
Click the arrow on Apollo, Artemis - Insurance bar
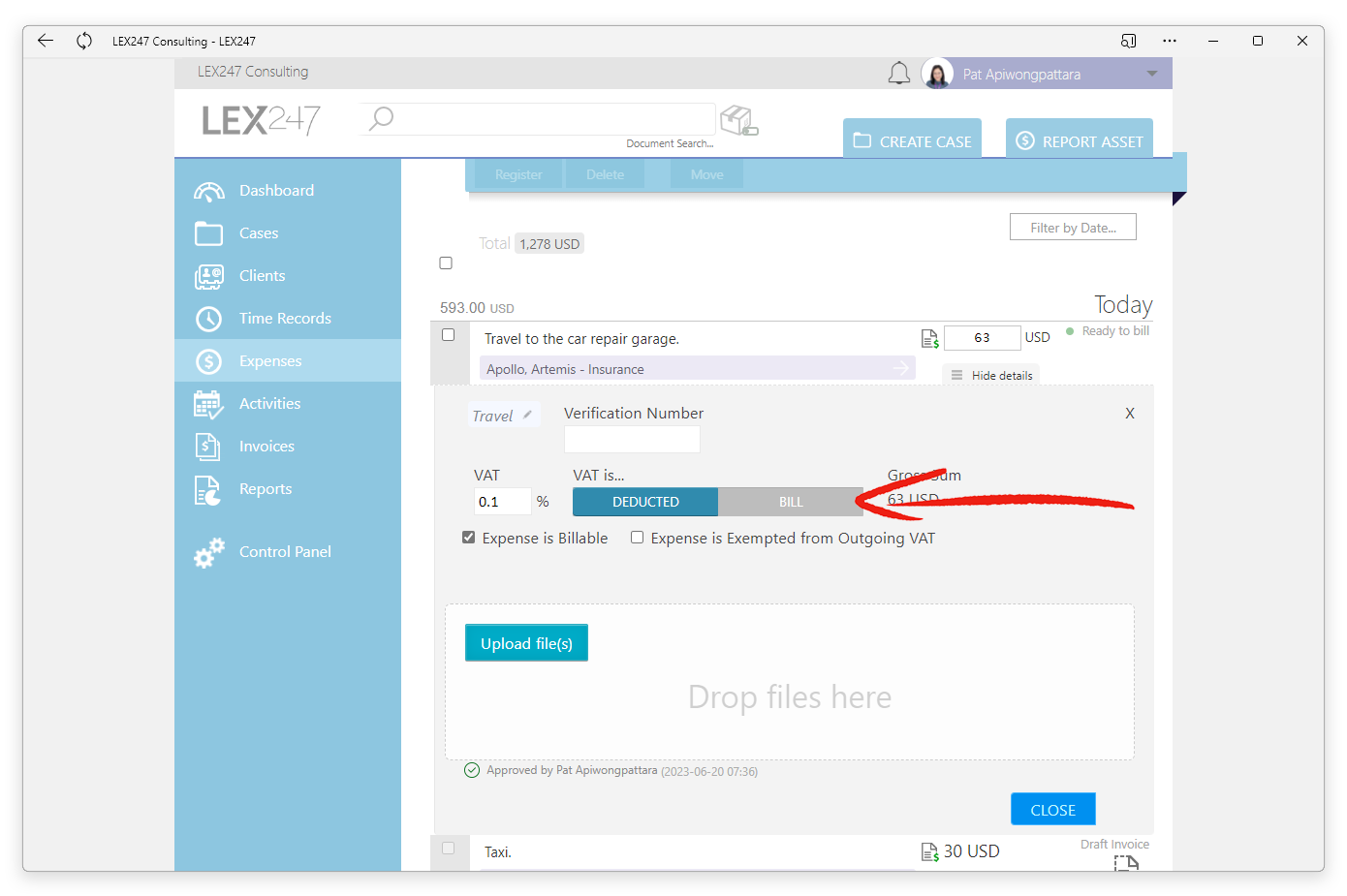pyautogui.click(x=901, y=368)
